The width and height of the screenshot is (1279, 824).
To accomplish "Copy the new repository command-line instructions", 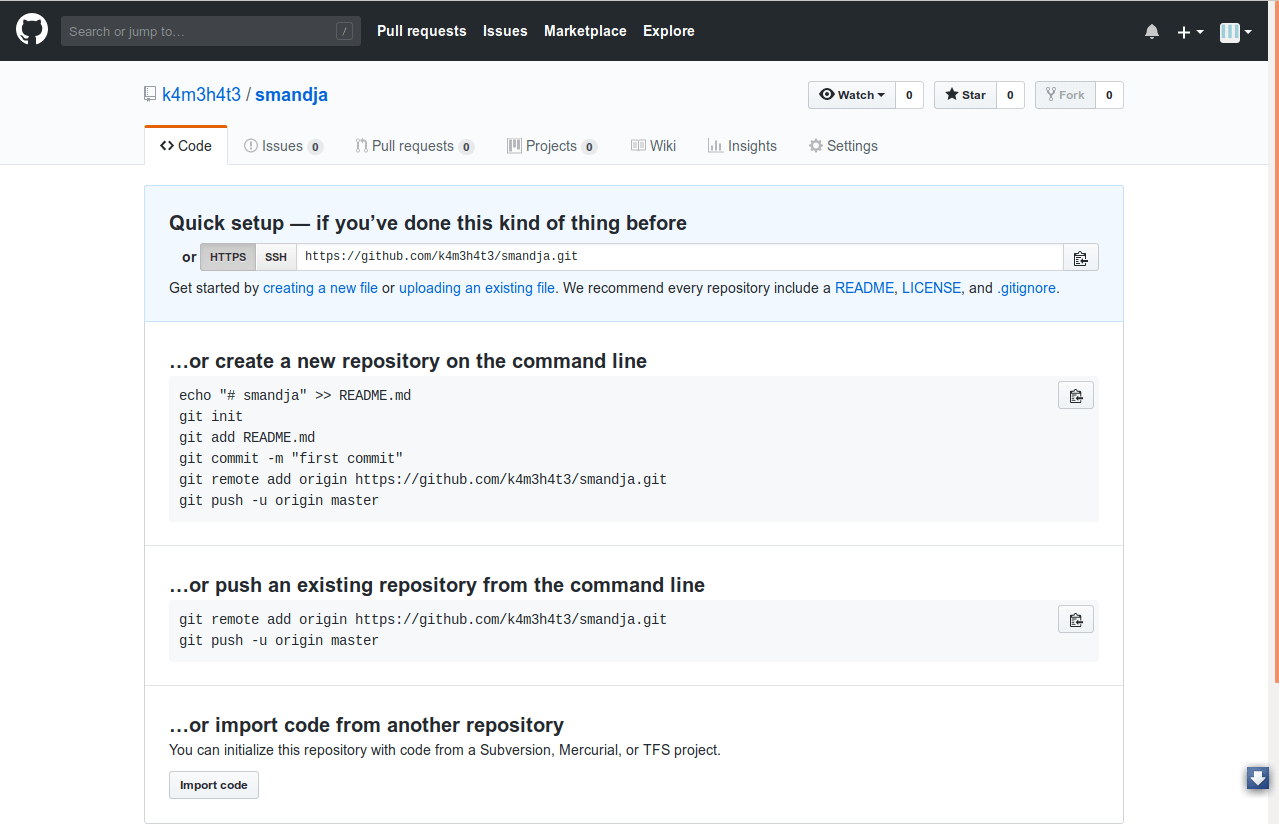I will (x=1075, y=395).
